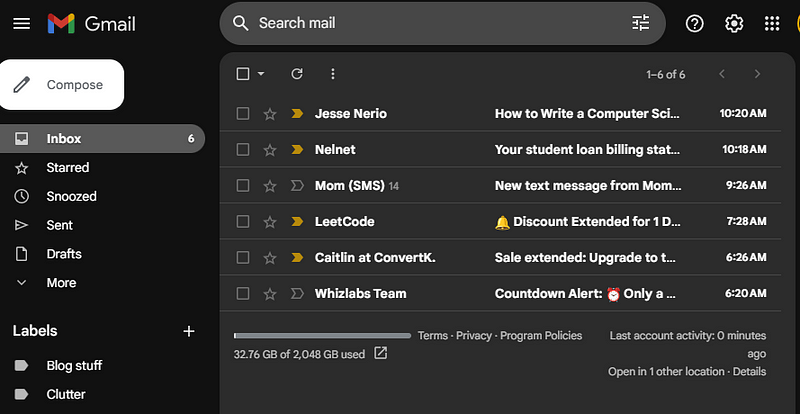Open the Support help icon

[694, 23]
